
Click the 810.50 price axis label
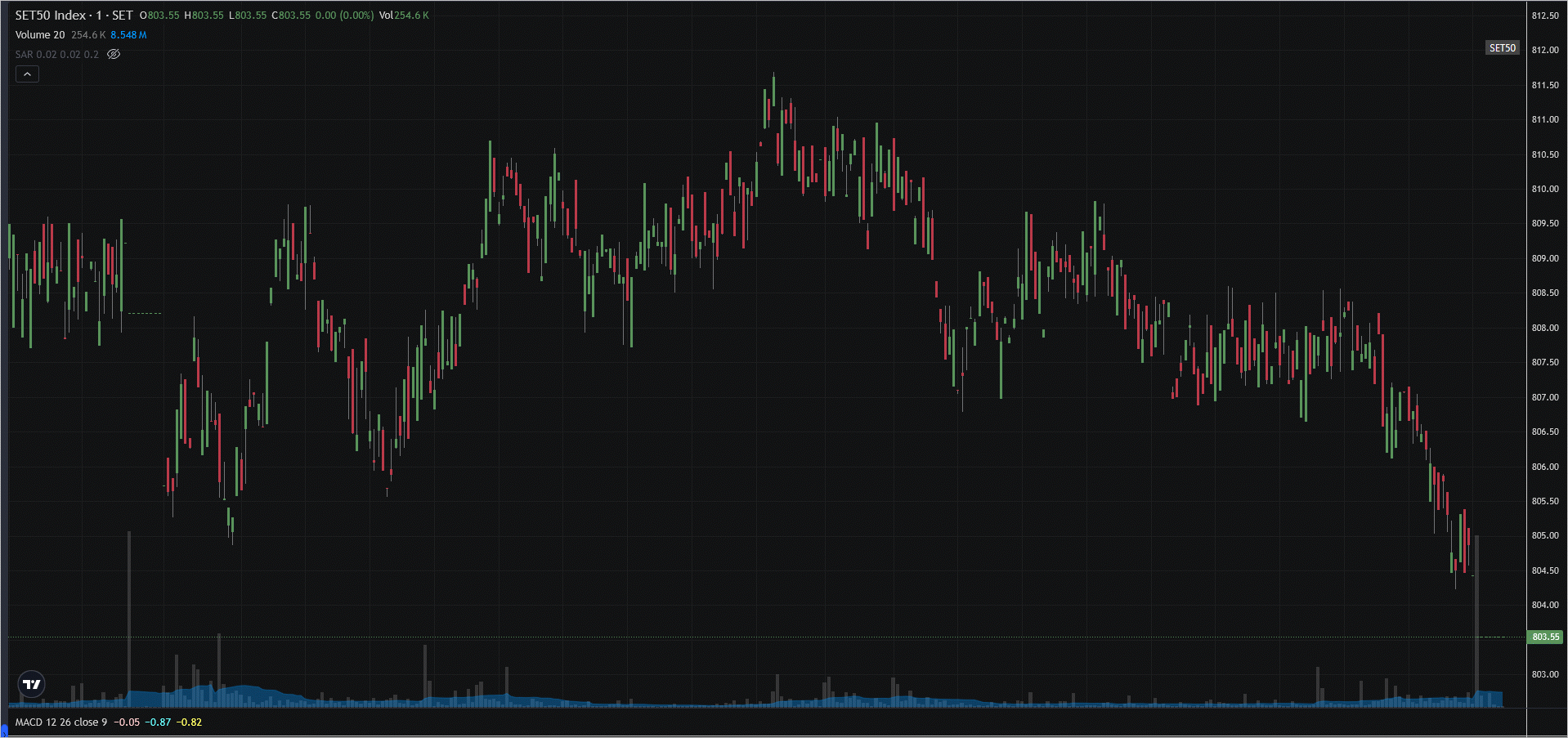click(x=1544, y=154)
